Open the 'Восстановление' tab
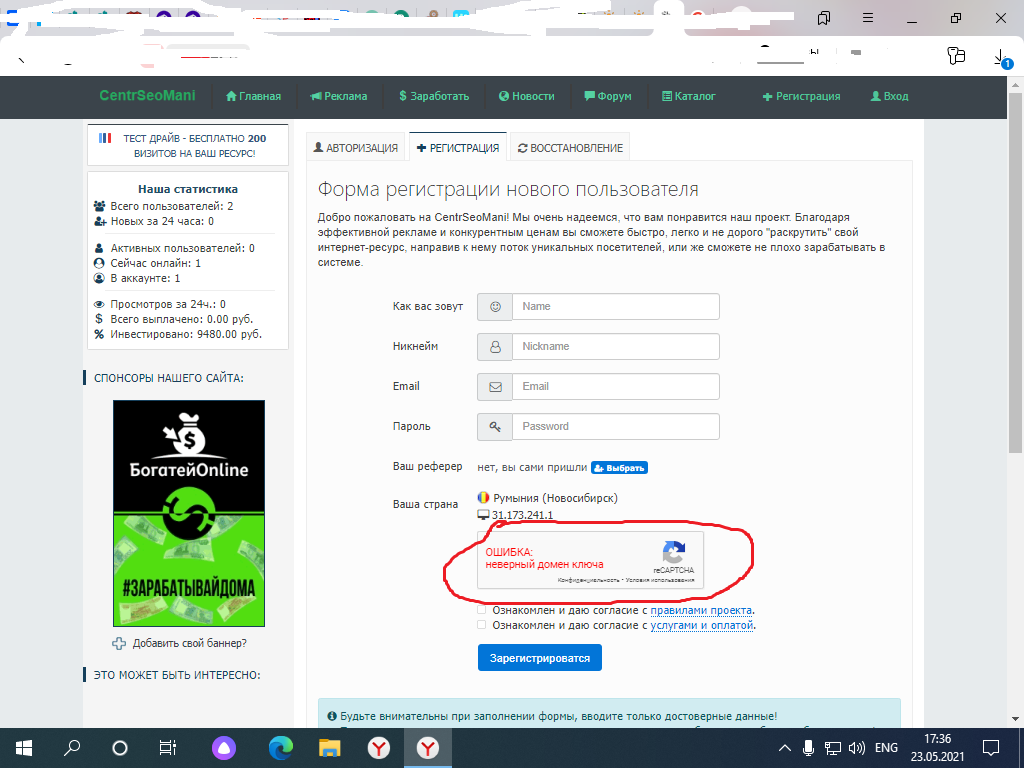 click(570, 148)
